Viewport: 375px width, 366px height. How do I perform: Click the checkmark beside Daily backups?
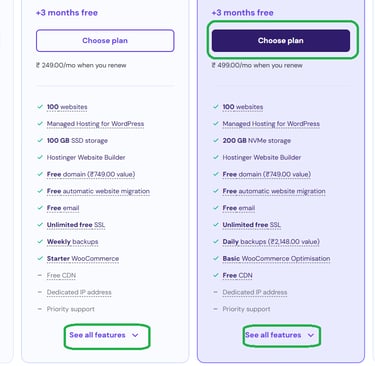click(x=216, y=241)
